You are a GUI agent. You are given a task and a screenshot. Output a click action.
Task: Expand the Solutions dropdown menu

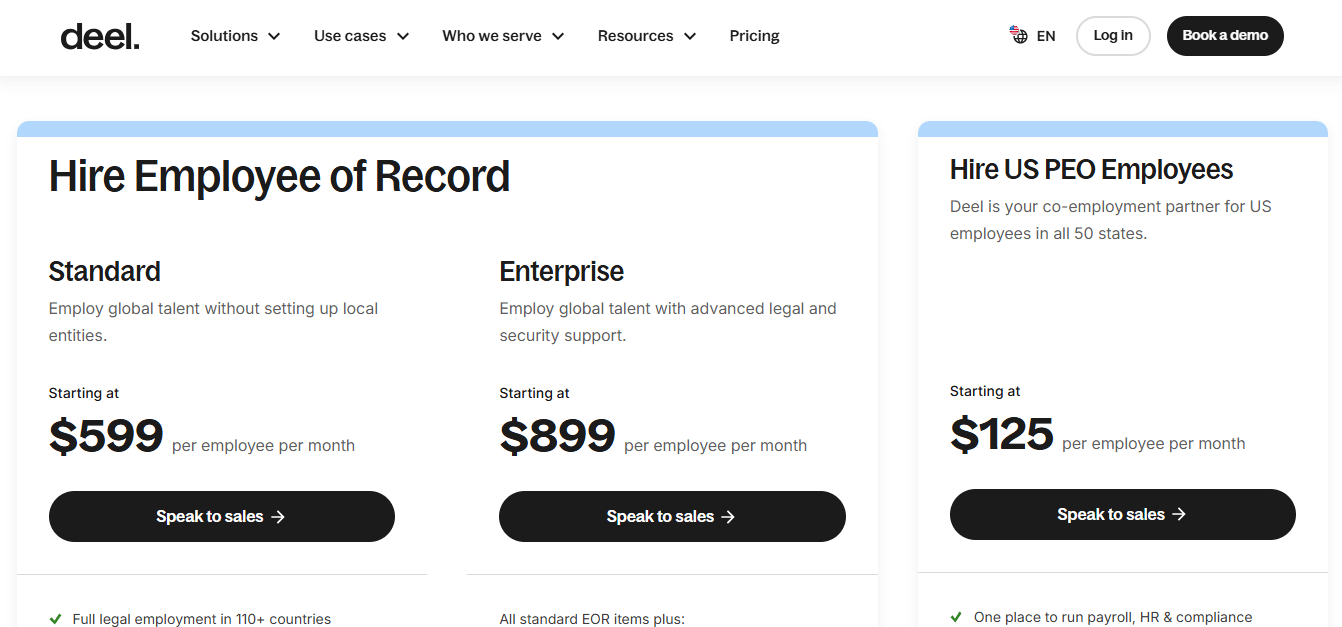click(x=235, y=36)
